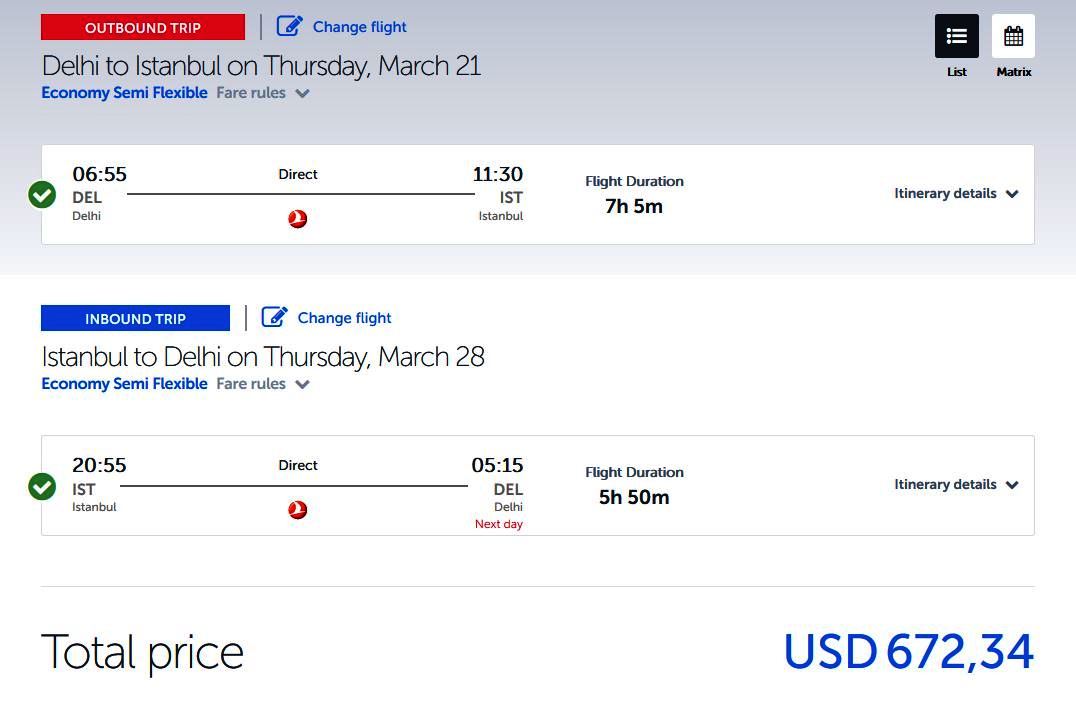Click the inbound Change flight pencil icon
The image size is (1076, 706).
click(274, 317)
